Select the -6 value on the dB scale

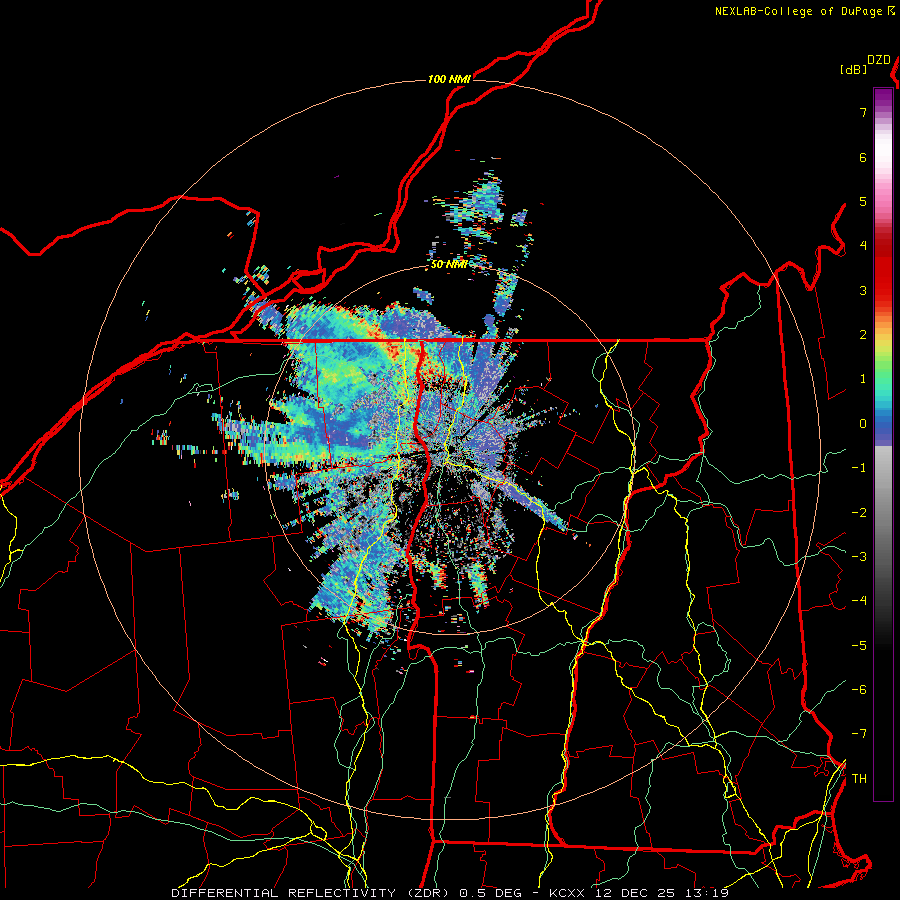[x=859, y=690]
